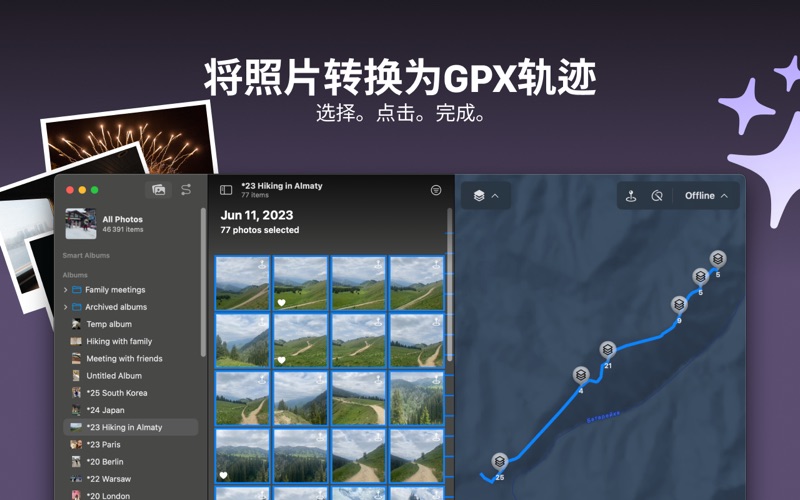The width and height of the screenshot is (800, 500).
Task: Select the last photo in top row
Action: point(417,284)
